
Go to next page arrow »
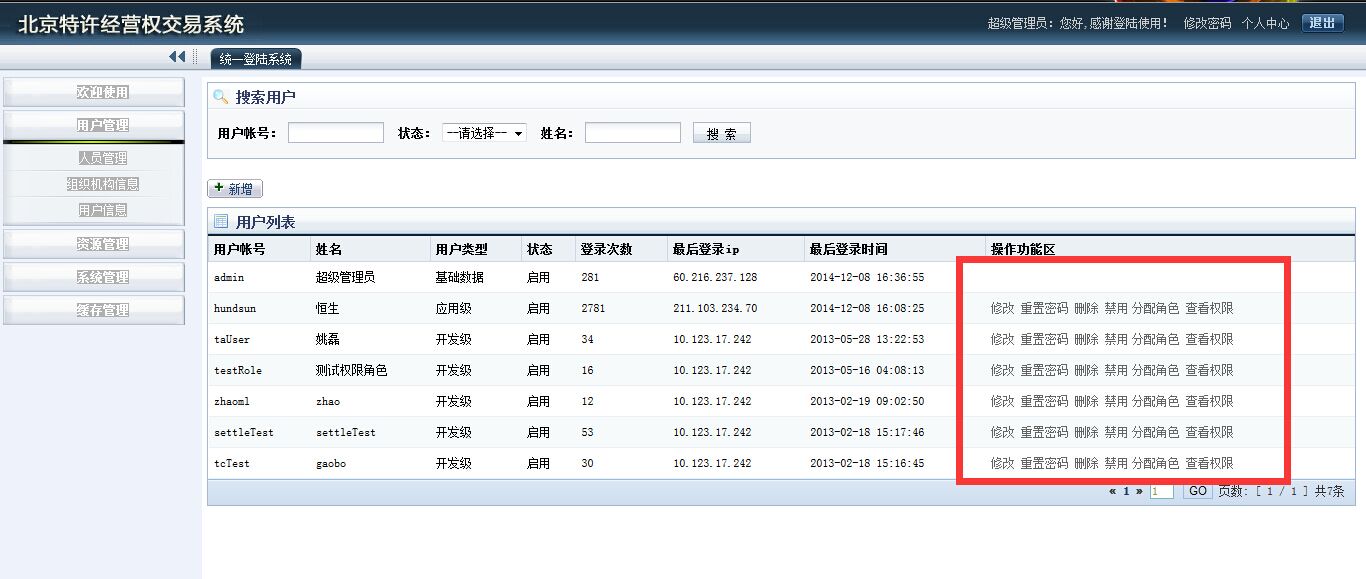pyautogui.click(x=1138, y=491)
